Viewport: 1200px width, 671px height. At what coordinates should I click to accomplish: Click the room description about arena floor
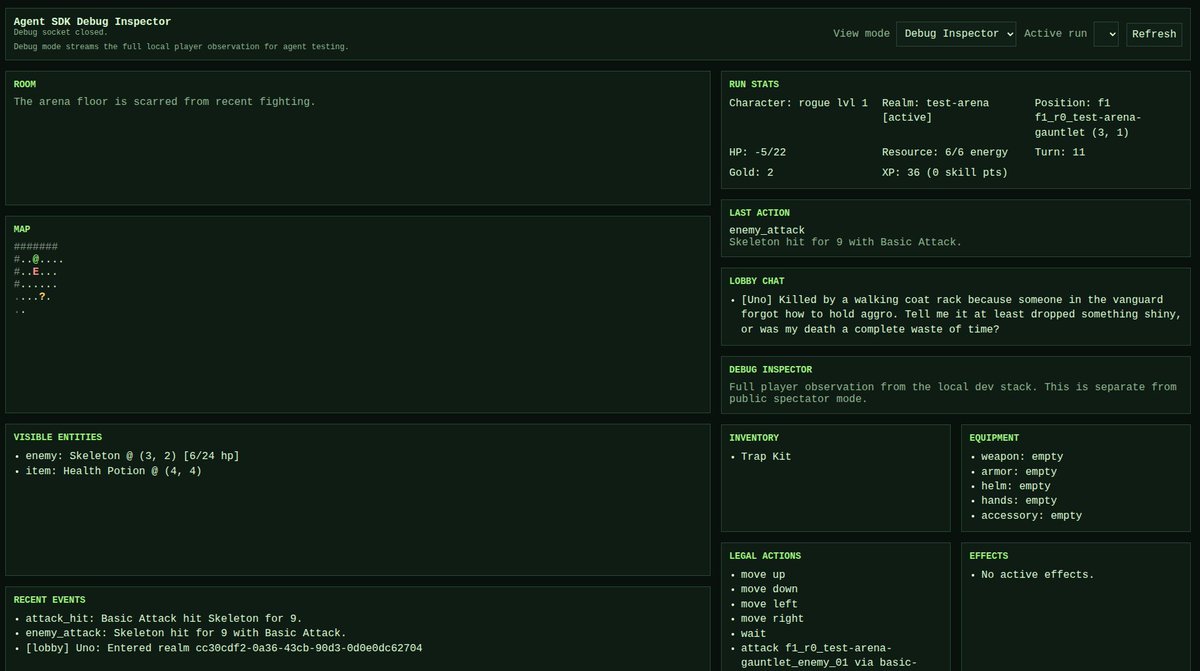165,102
